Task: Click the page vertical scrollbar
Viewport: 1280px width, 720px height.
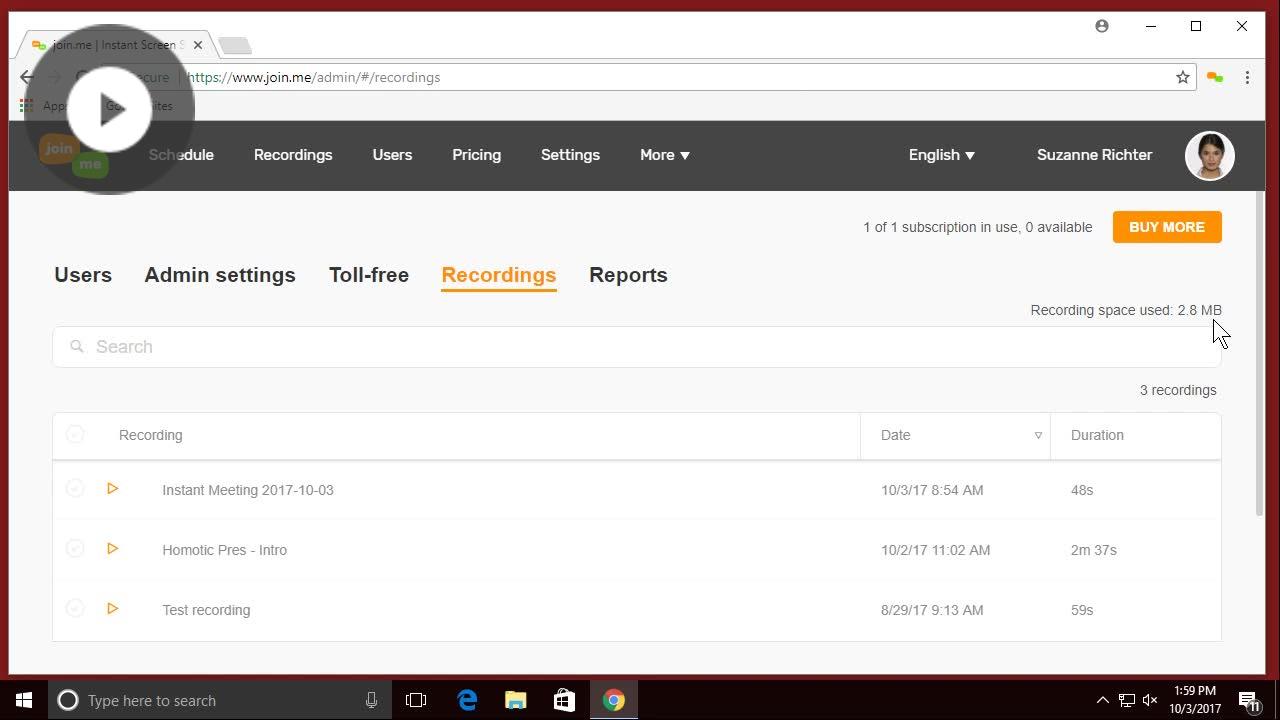Action: coord(1259,355)
